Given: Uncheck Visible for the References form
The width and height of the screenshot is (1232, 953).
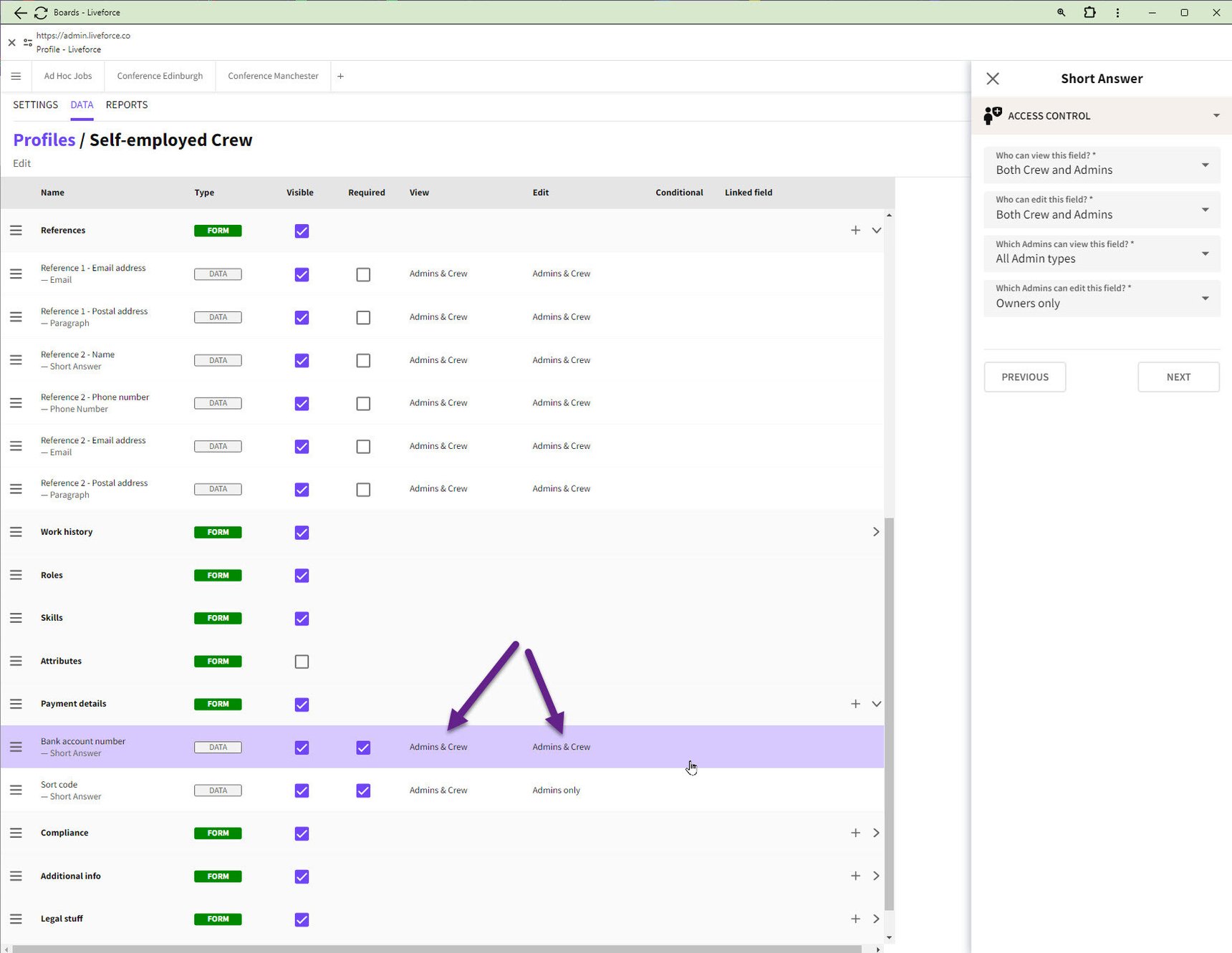Looking at the screenshot, I should tap(302, 231).
